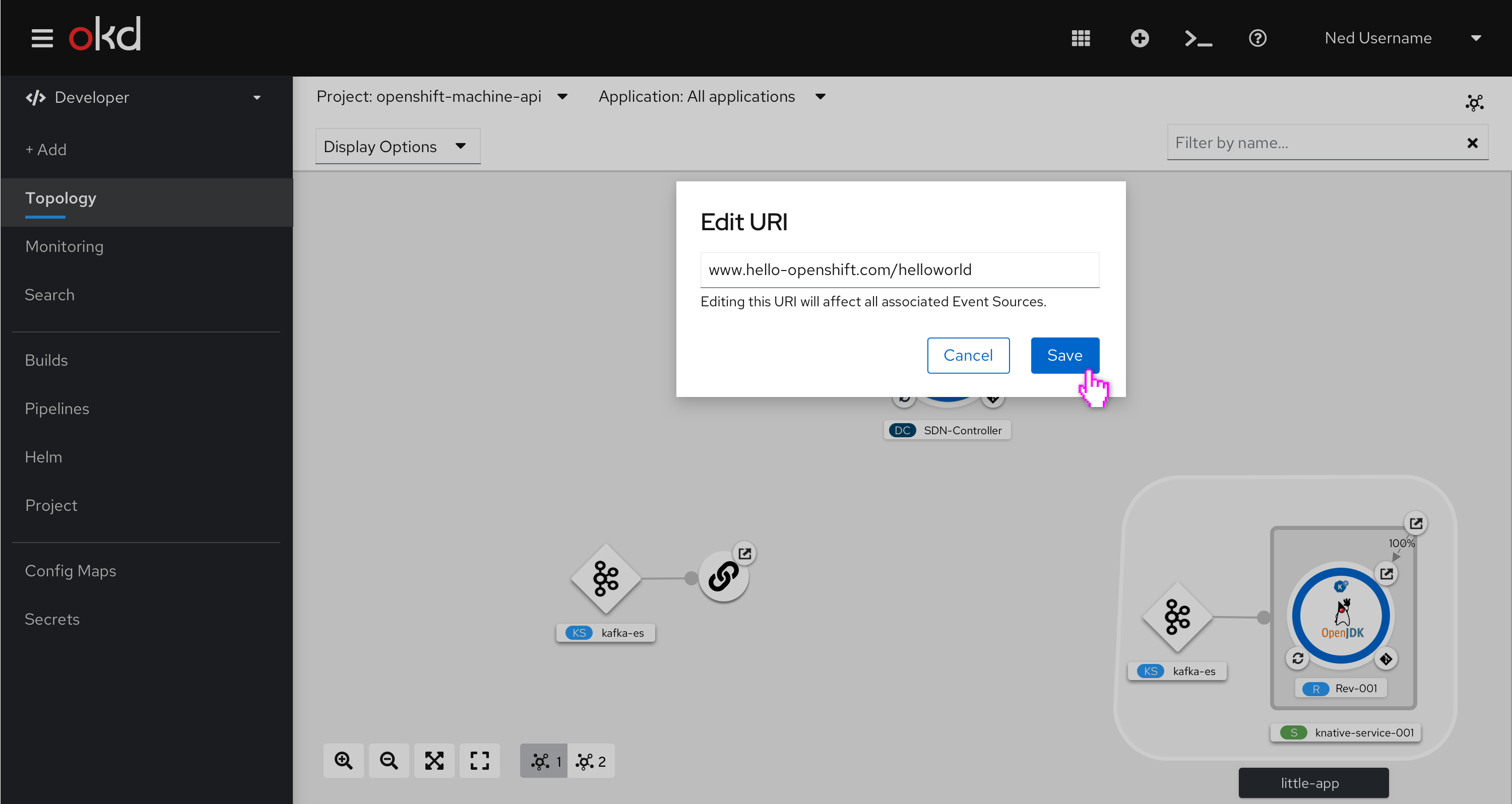The width and height of the screenshot is (1512, 804).
Task: Click the standalone kafka-es KS label
Action: point(605,633)
